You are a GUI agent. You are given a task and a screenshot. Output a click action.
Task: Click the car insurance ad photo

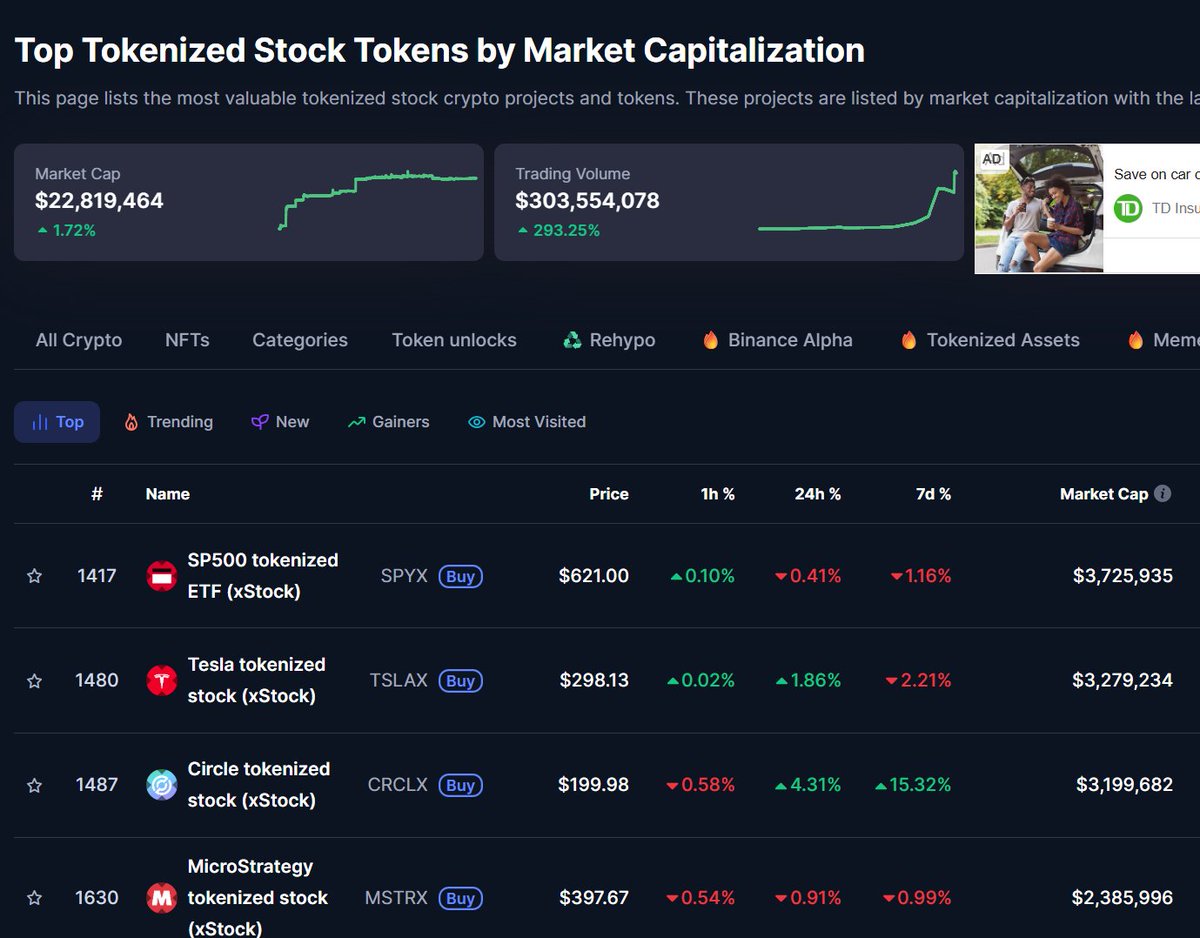click(x=1039, y=208)
